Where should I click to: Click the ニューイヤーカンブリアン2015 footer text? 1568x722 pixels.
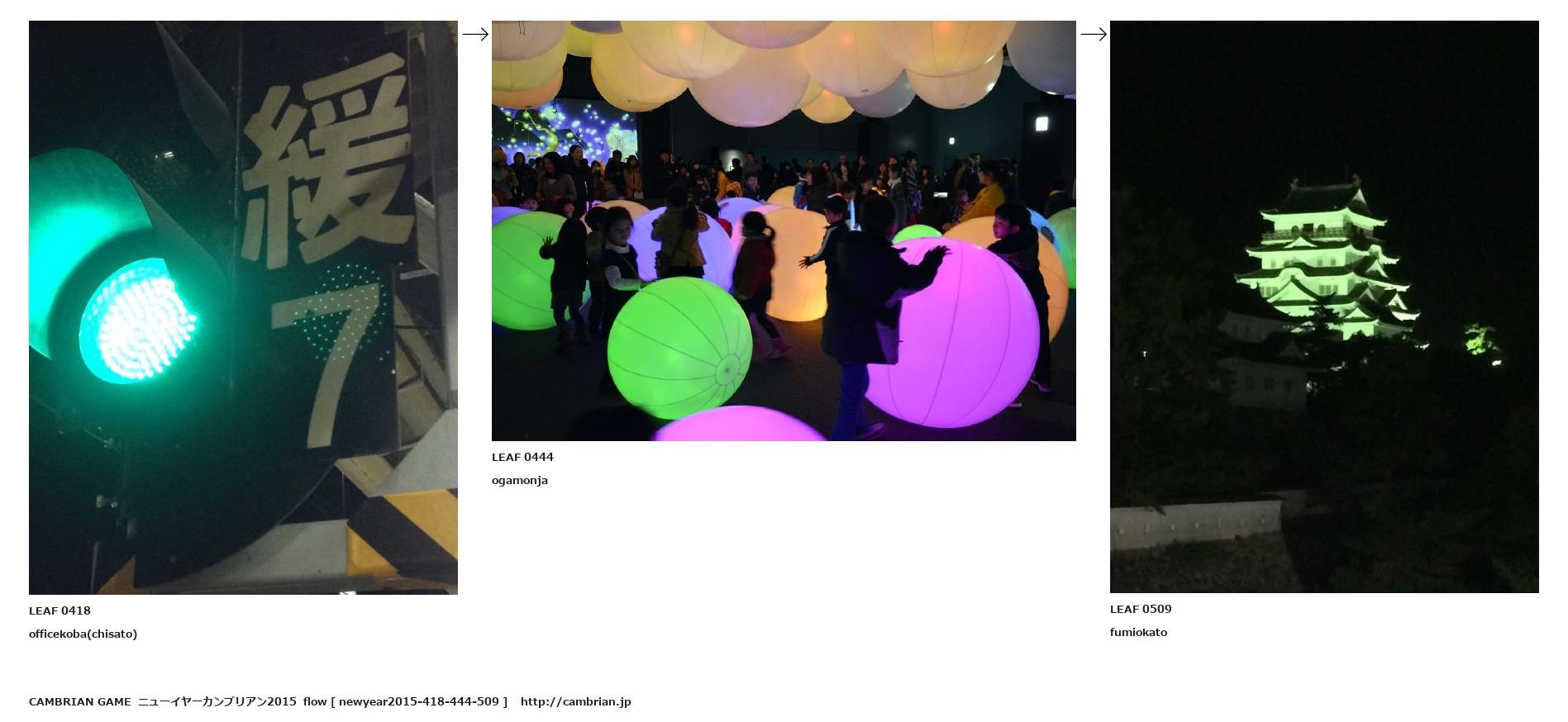coord(217,701)
